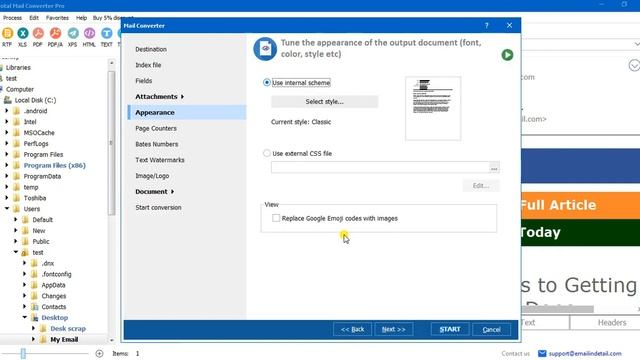Viewport: 640px width, 360px height.
Task: Expand the Toshiba folder node
Action: click(x=7, y=198)
